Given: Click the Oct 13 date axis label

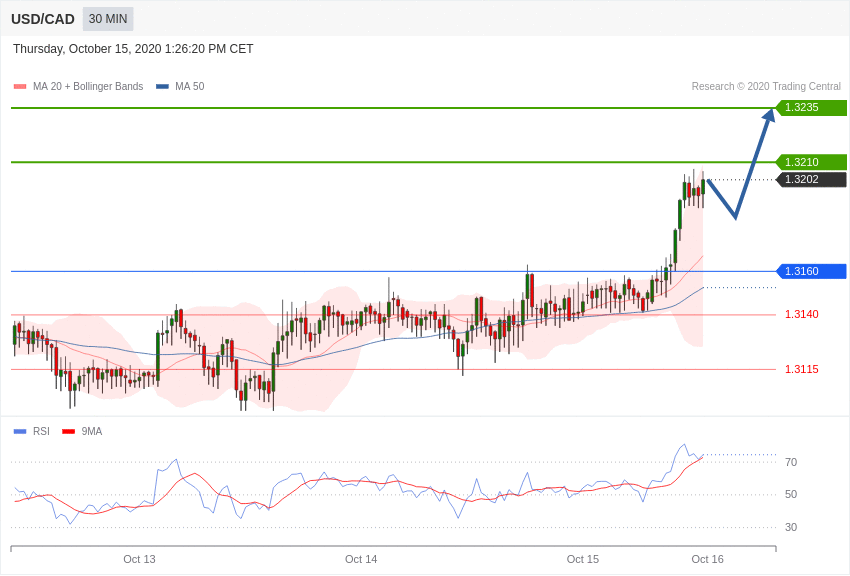Looking at the screenshot, I should point(139,559).
